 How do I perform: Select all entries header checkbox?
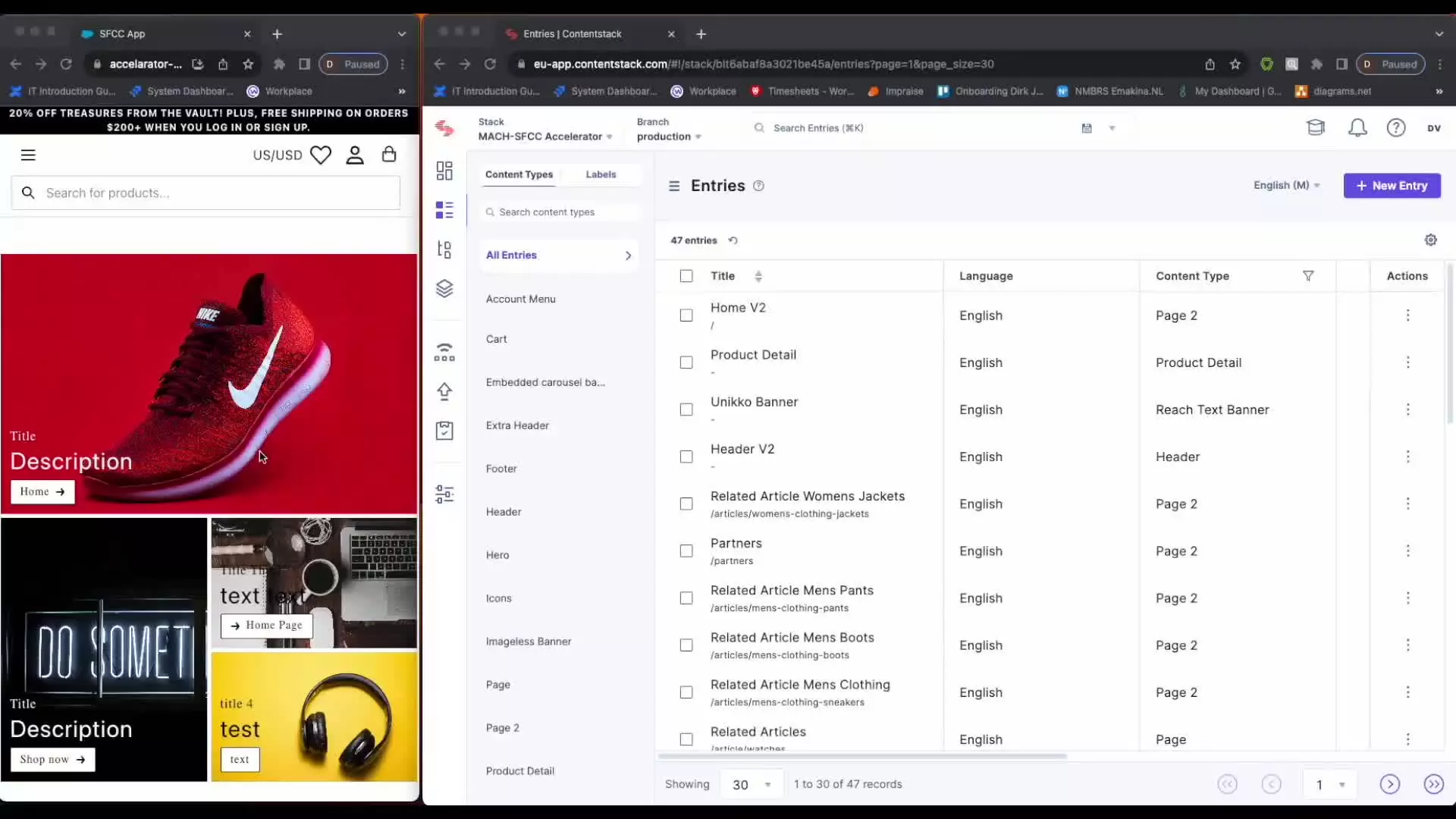coord(686,276)
